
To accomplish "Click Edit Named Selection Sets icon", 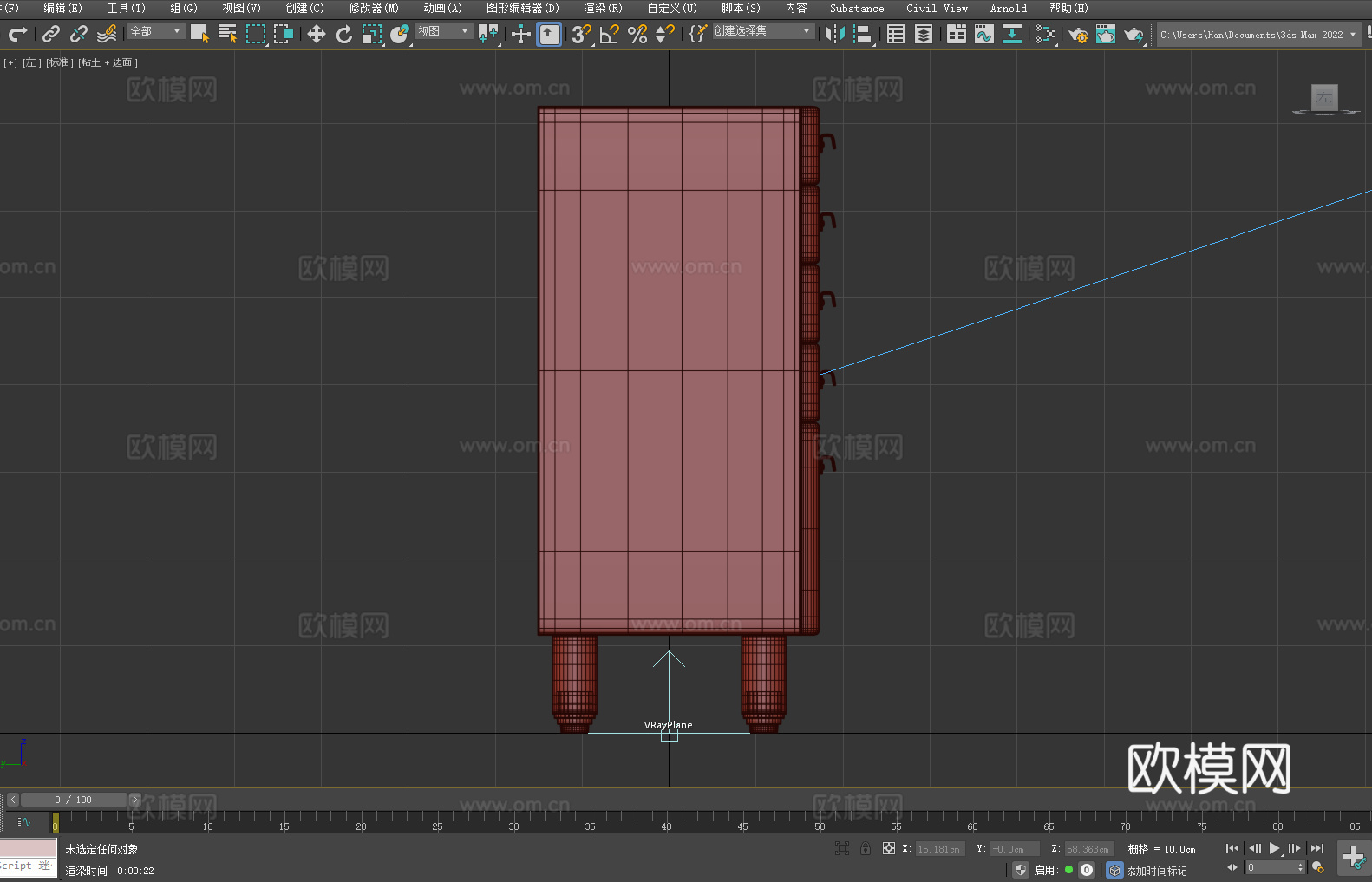I will pos(698,34).
